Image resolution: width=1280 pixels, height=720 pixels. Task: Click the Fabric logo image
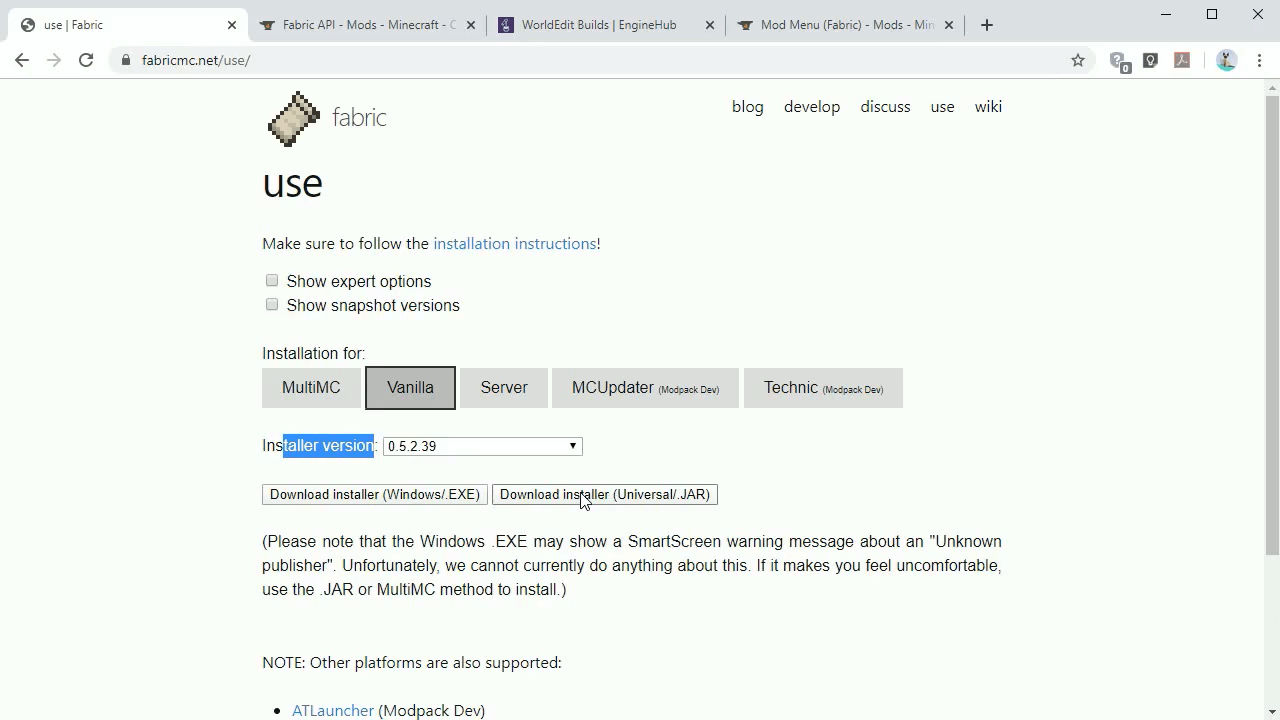point(293,119)
